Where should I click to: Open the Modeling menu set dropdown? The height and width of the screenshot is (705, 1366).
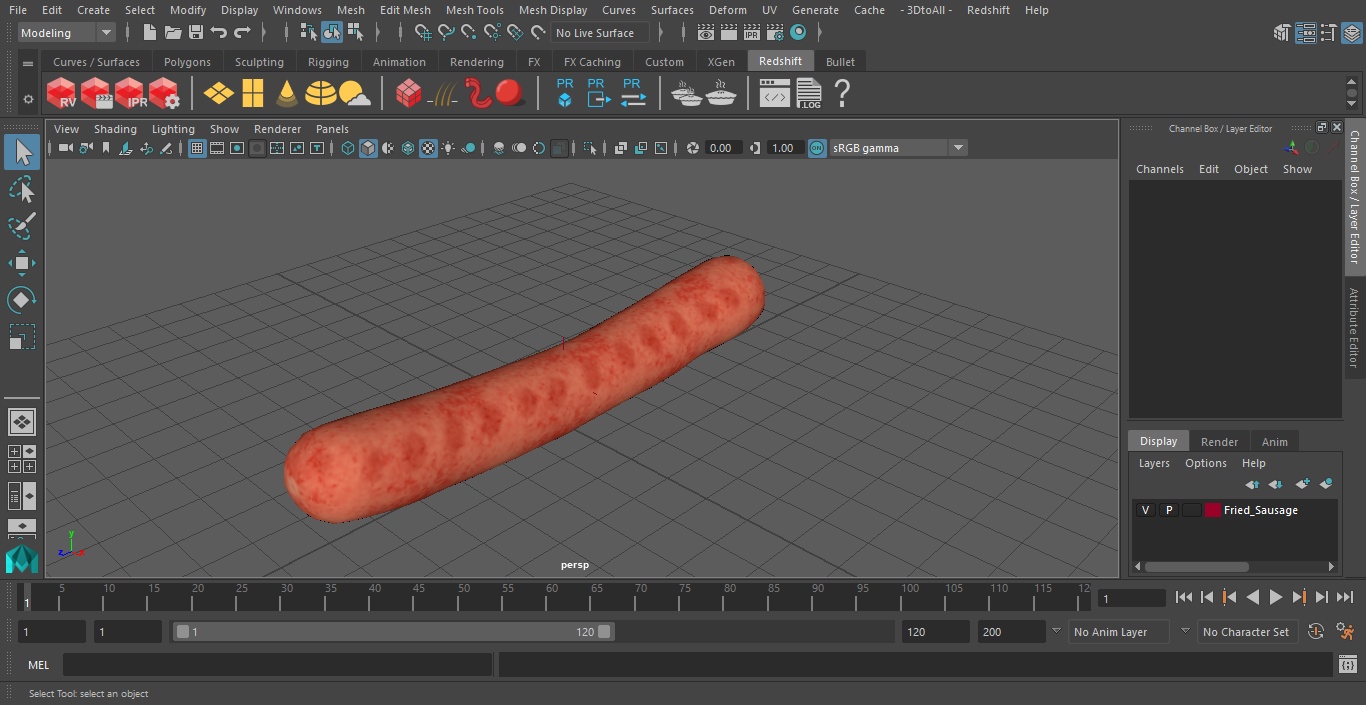pyautogui.click(x=67, y=33)
